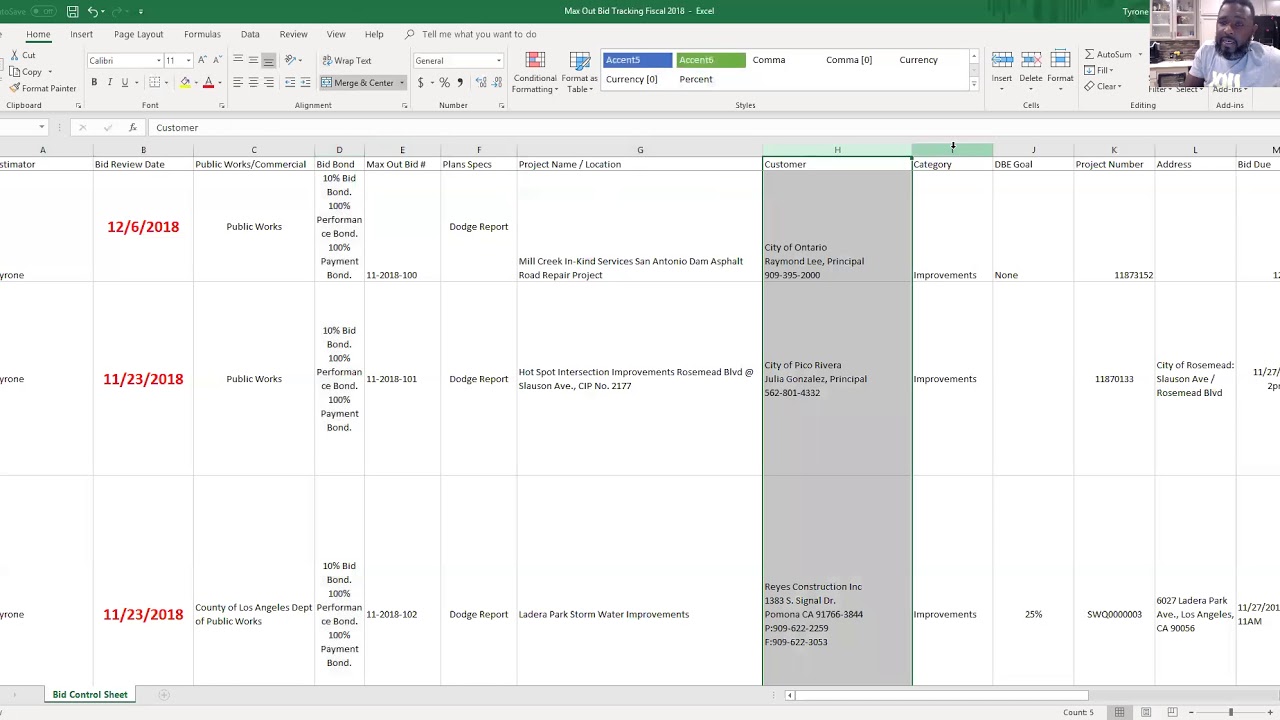The width and height of the screenshot is (1280, 720).
Task: Apply the Currency [0] cell style
Action: (632, 79)
